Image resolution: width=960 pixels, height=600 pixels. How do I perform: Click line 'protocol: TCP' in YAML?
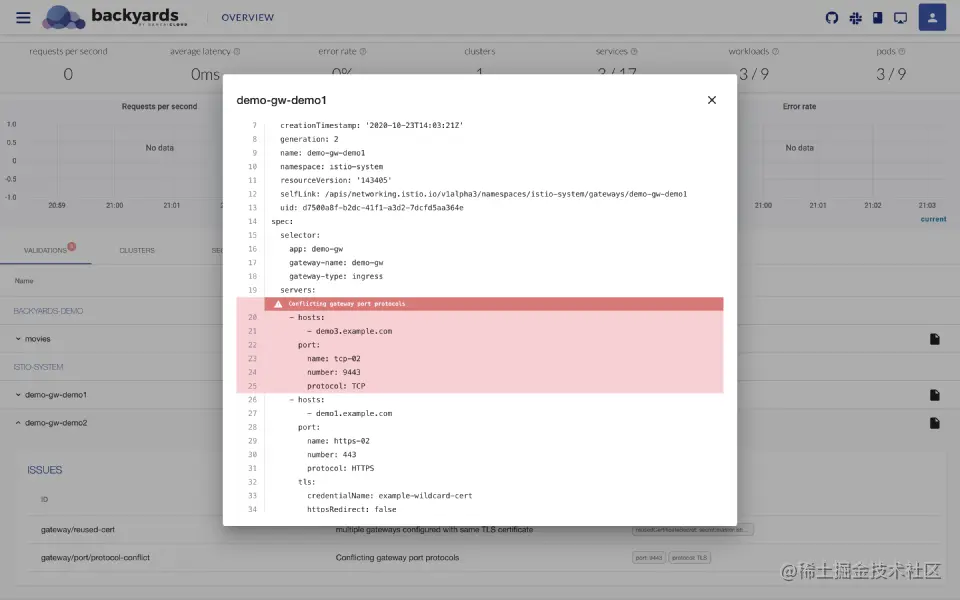(x=336, y=386)
